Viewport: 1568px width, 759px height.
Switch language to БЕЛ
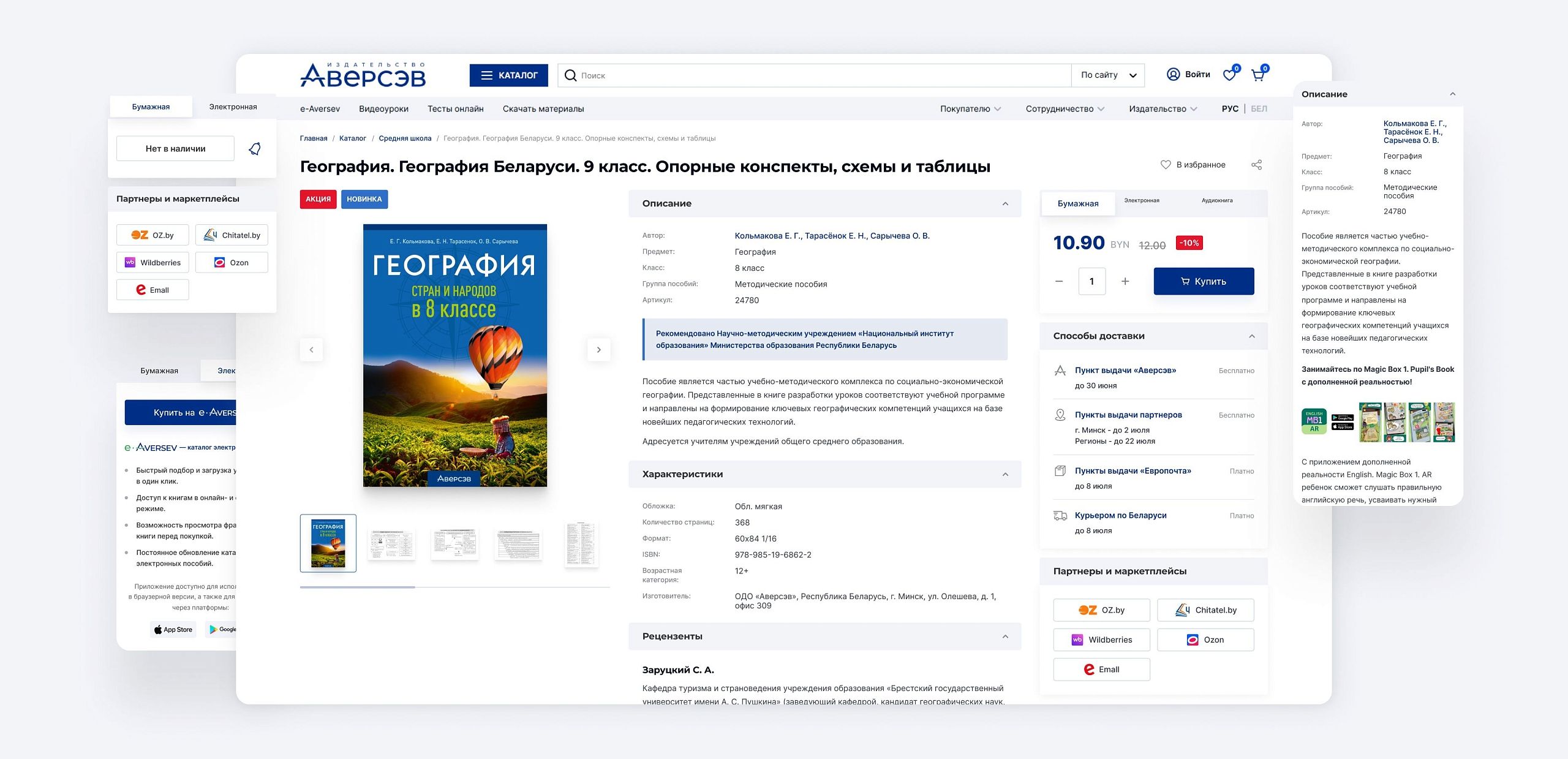click(x=1259, y=108)
